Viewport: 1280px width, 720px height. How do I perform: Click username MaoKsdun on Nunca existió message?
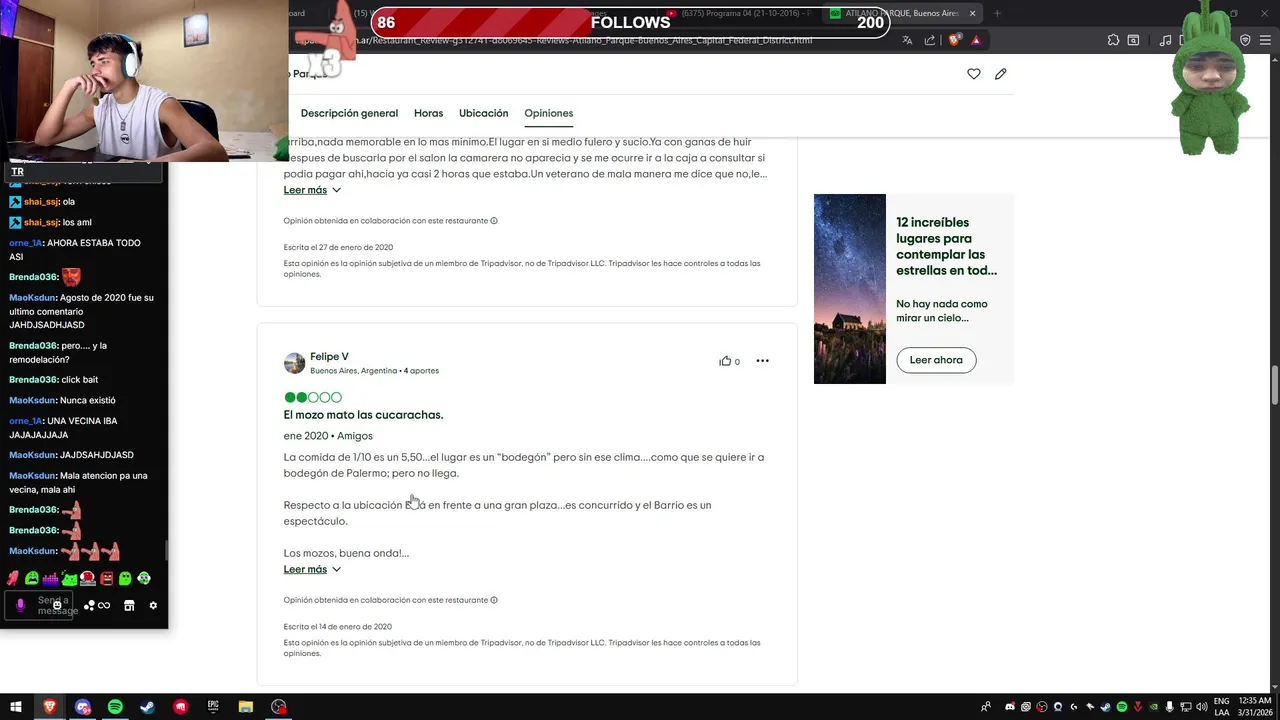pos(32,400)
